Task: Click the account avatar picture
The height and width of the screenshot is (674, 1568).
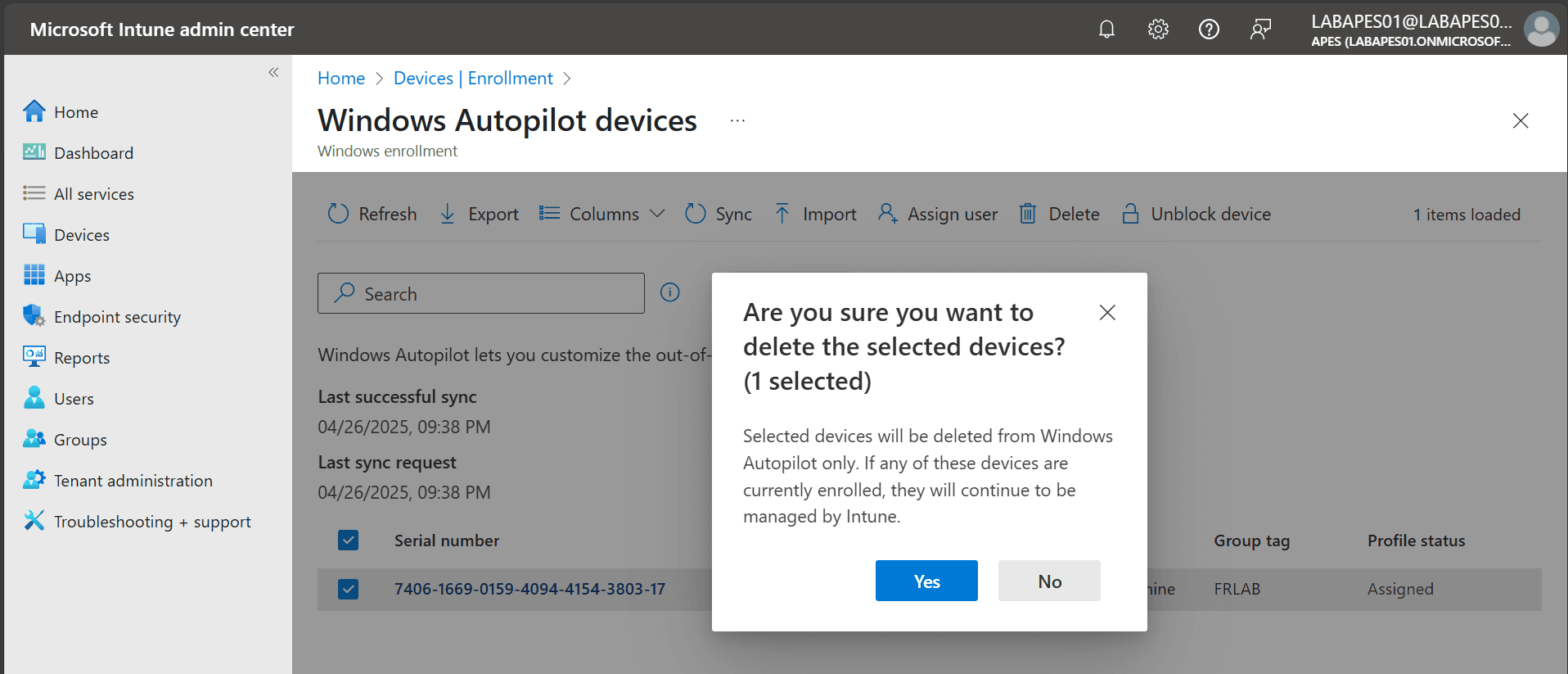Action: coord(1541,29)
